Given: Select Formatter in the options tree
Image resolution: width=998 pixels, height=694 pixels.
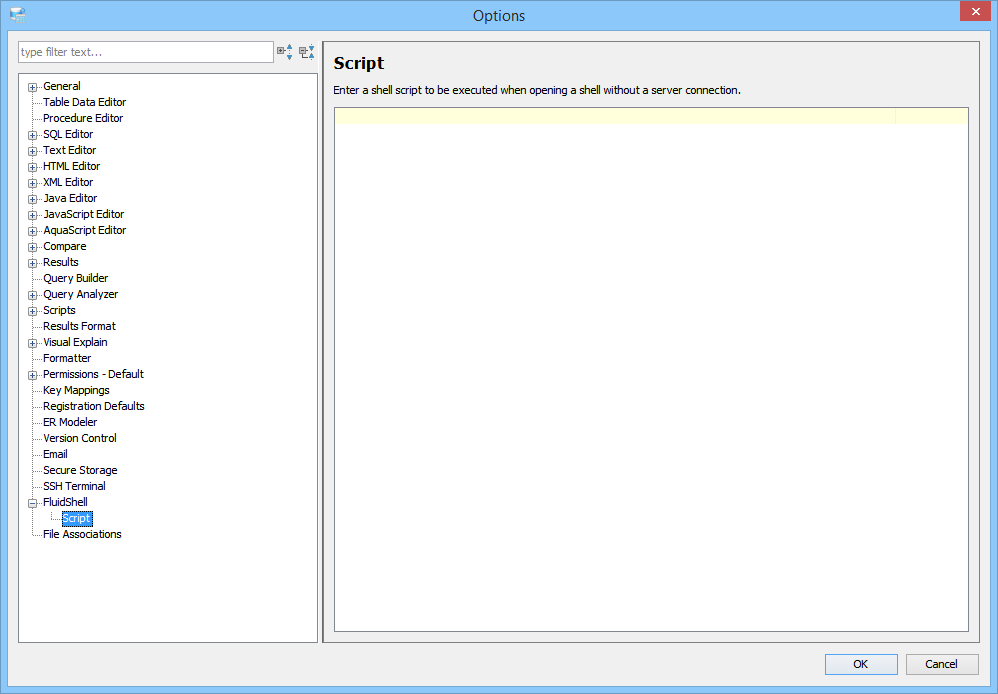Looking at the screenshot, I should (67, 358).
